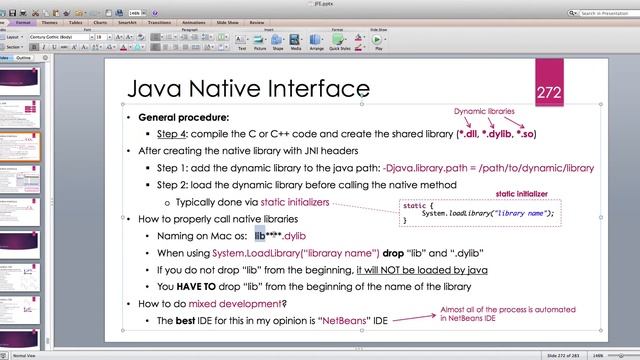Image resolution: width=640 pixels, height=360 pixels.
Task: Open the Section dropdown
Action: 15,47
